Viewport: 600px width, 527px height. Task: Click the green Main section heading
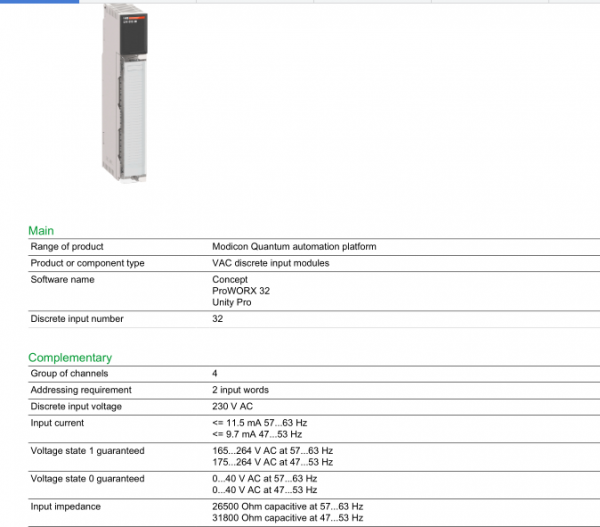(41, 231)
